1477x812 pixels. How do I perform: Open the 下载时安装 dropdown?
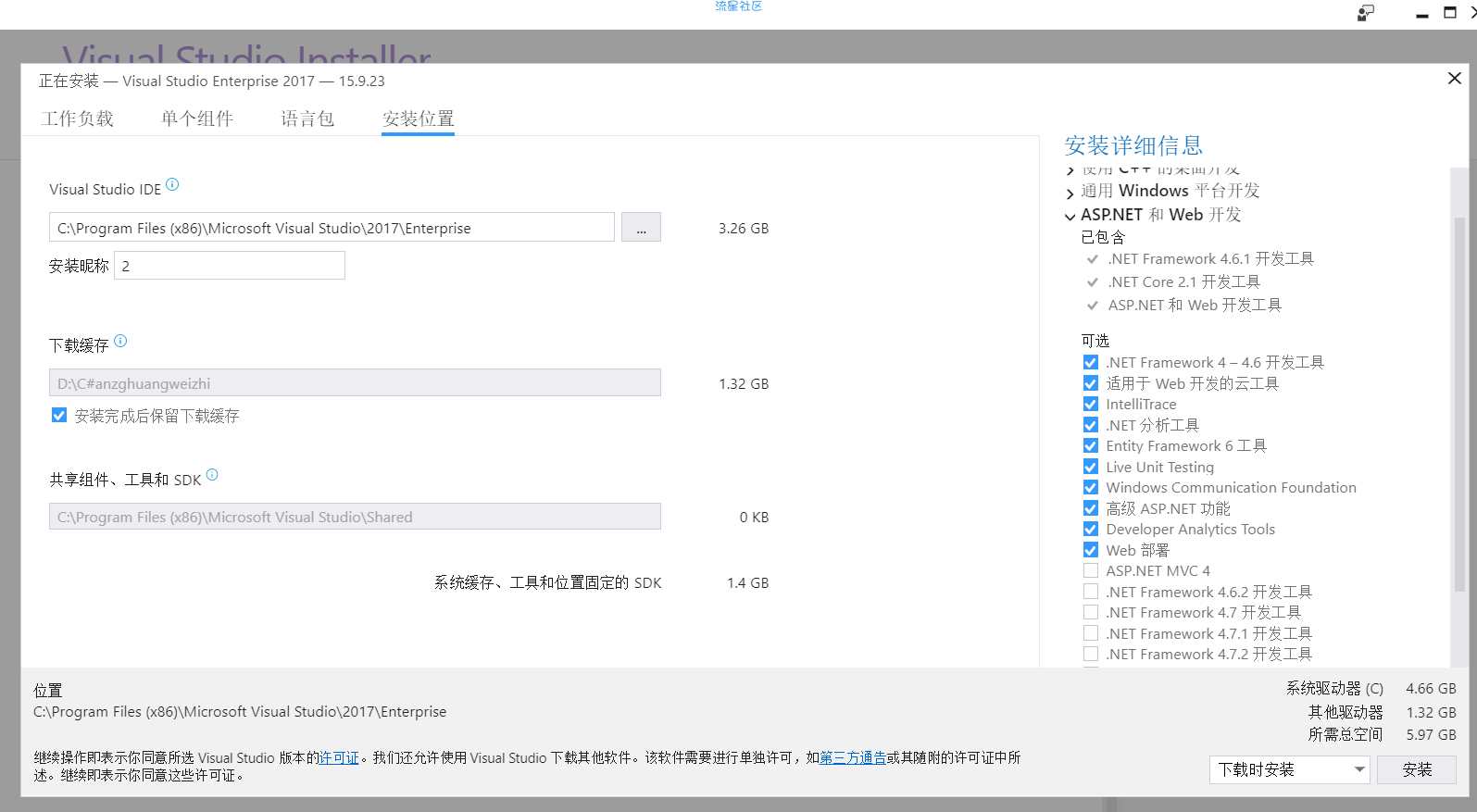pos(1289,769)
